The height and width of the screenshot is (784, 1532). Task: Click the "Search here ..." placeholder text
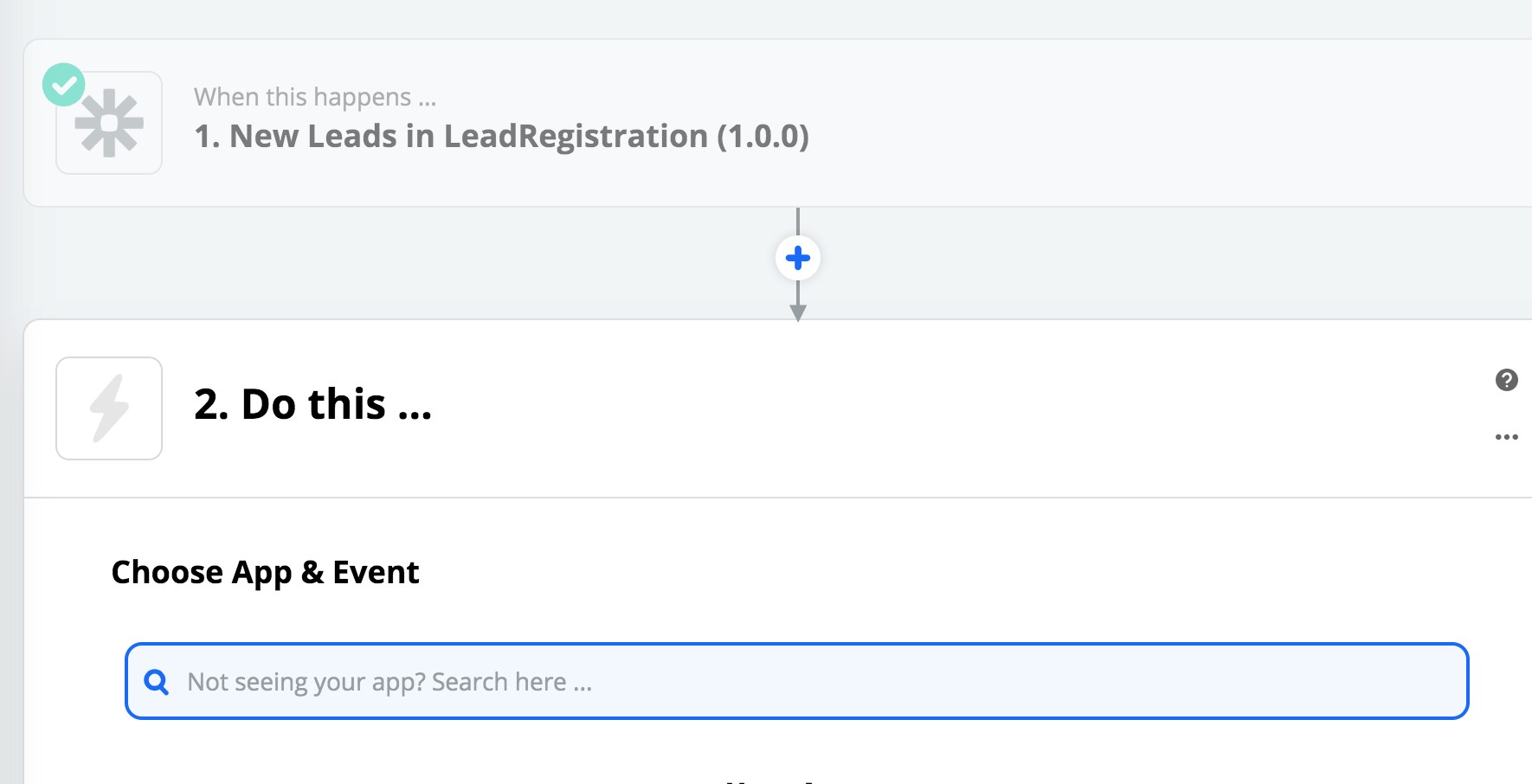(512, 682)
